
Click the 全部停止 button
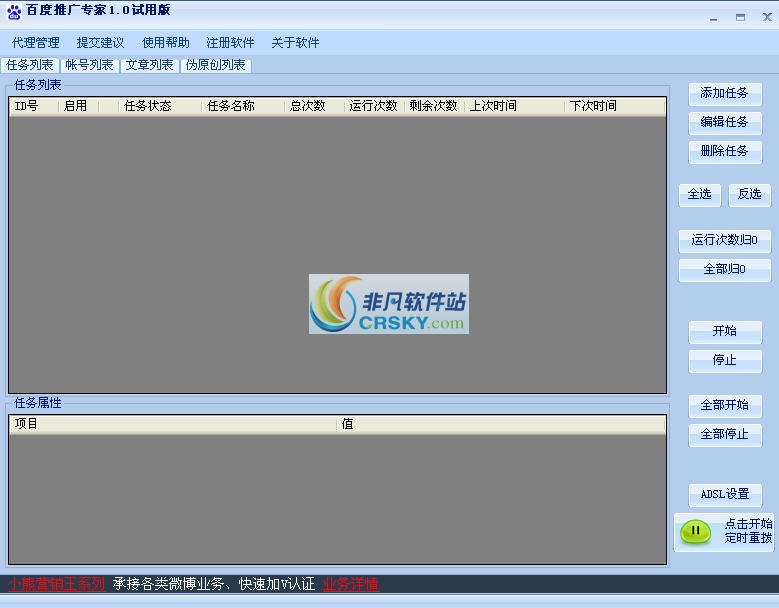[x=725, y=435]
